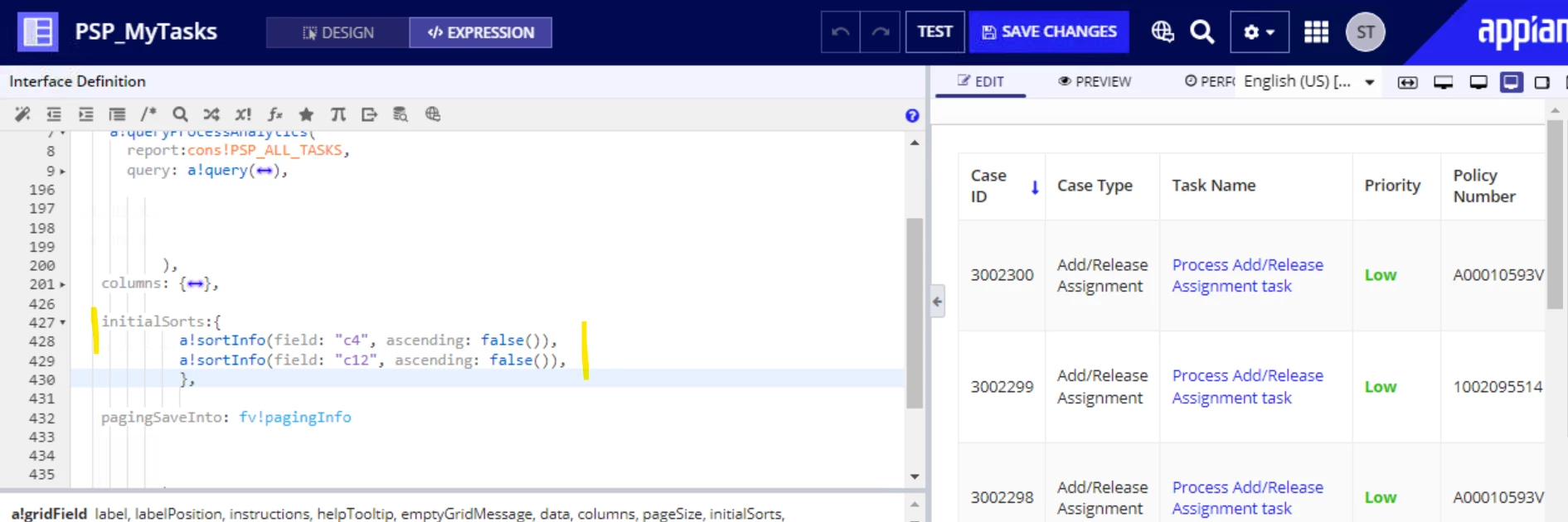Collapse initialSorts block at line 427
The height and width of the screenshot is (522, 1568).
tap(62, 322)
